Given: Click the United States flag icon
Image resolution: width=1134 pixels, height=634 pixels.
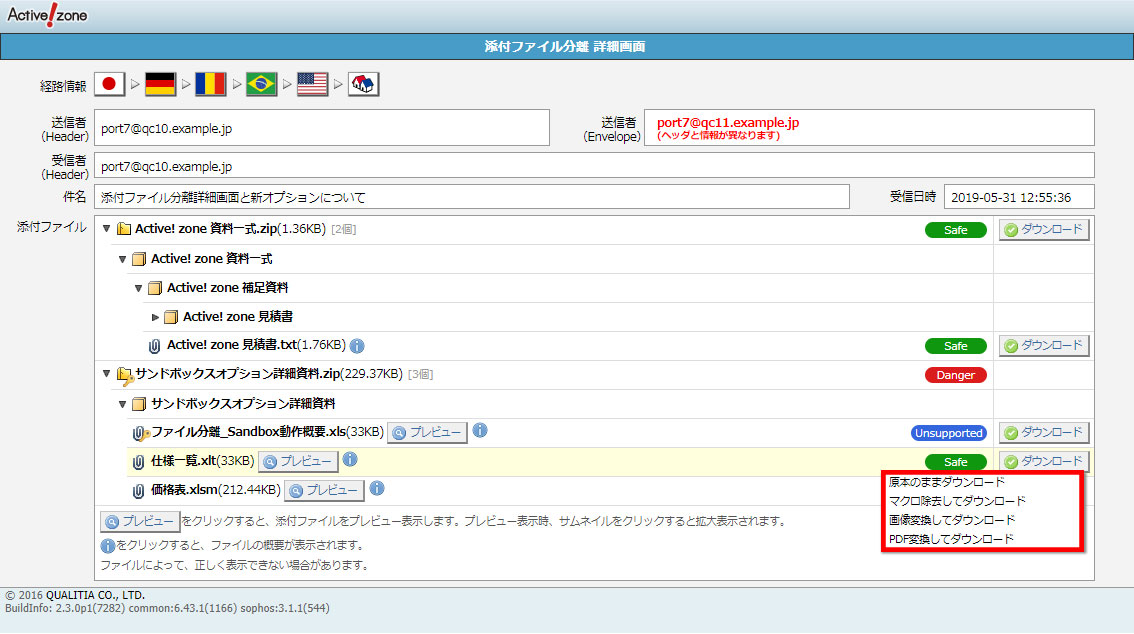Looking at the screenshot, I should point(312,85).
